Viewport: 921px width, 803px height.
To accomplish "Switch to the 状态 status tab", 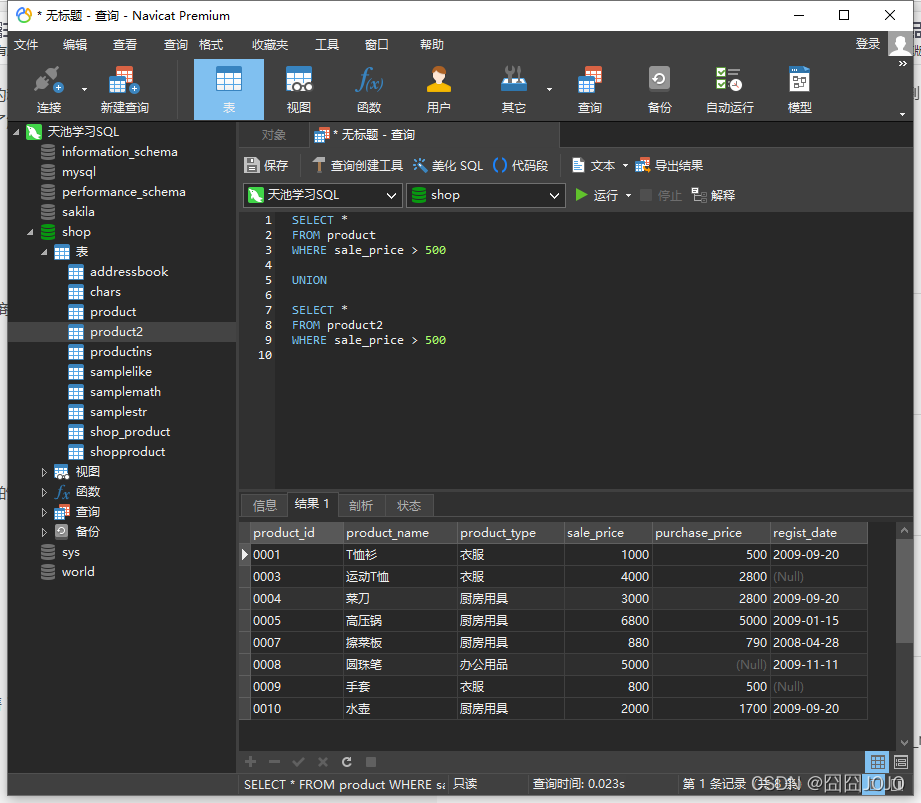I will click(409, 505).
